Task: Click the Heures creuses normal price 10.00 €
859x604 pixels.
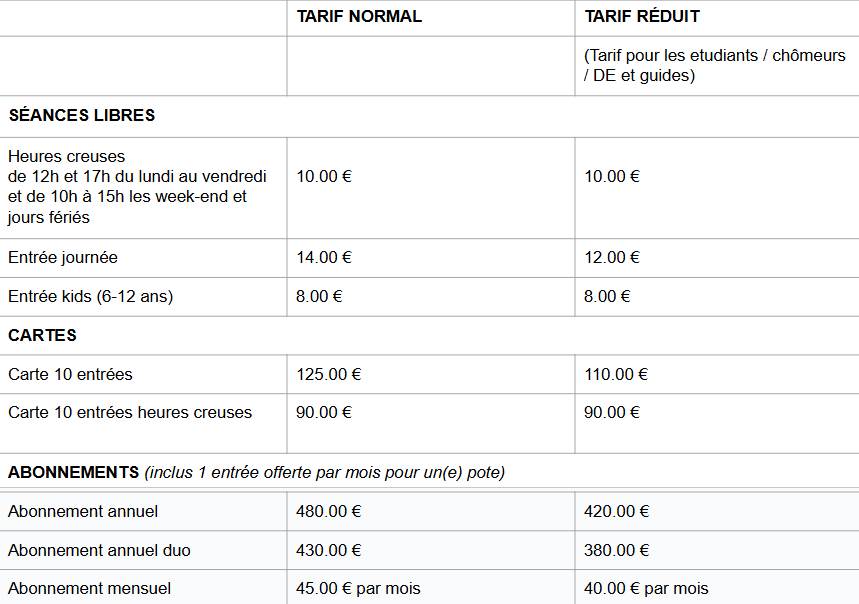Action: [x=324, y=176]
